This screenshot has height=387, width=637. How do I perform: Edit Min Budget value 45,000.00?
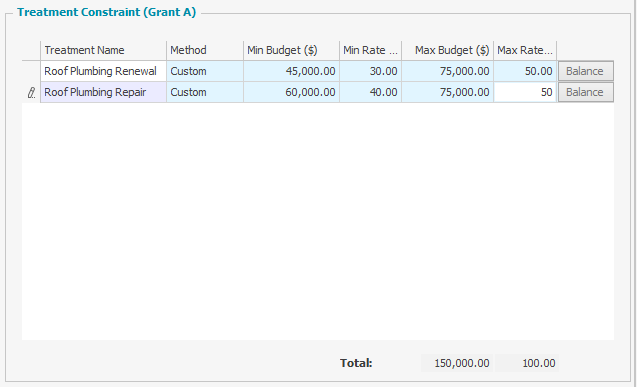pyautogui.click(x=291, y=71)
